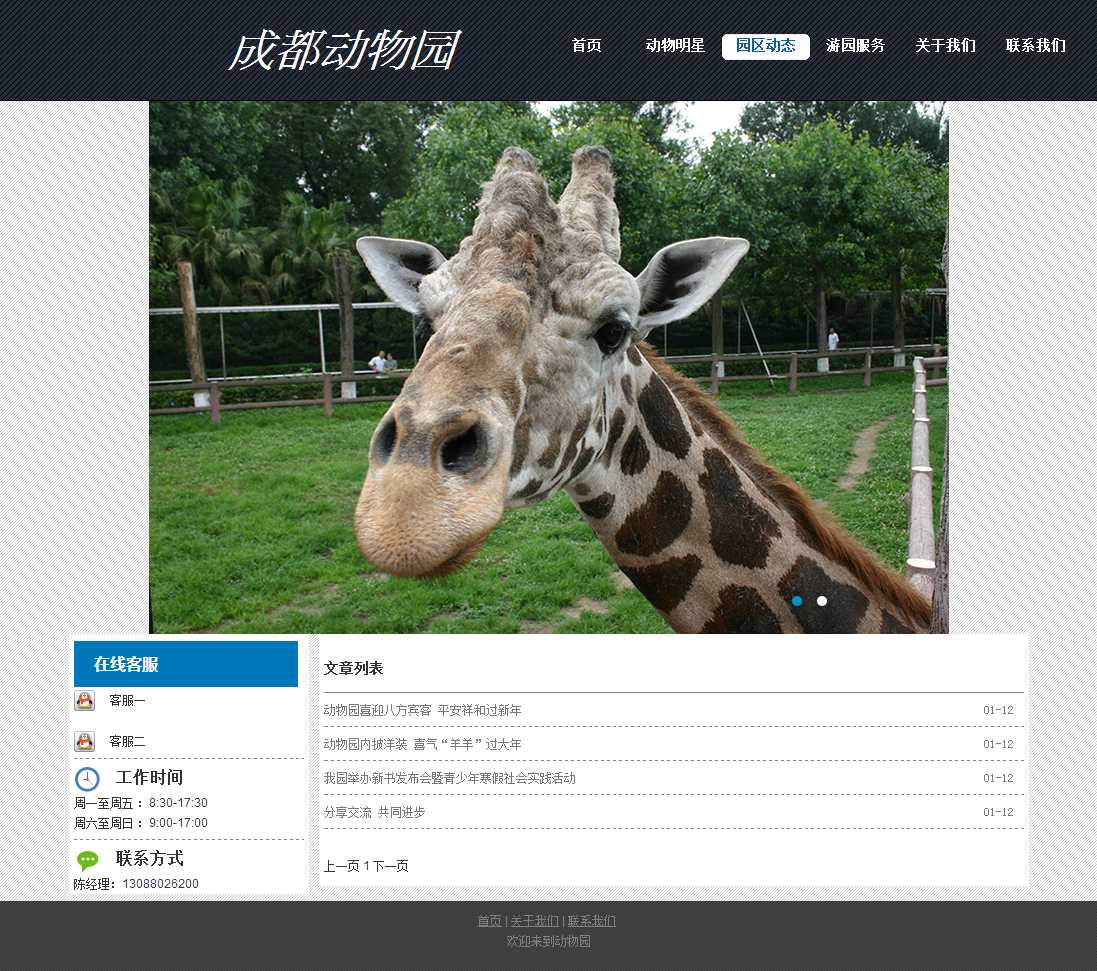Click the 上一页 pagination link
Viewport: 1097px width, 971px height.
(x=341, y=866)
